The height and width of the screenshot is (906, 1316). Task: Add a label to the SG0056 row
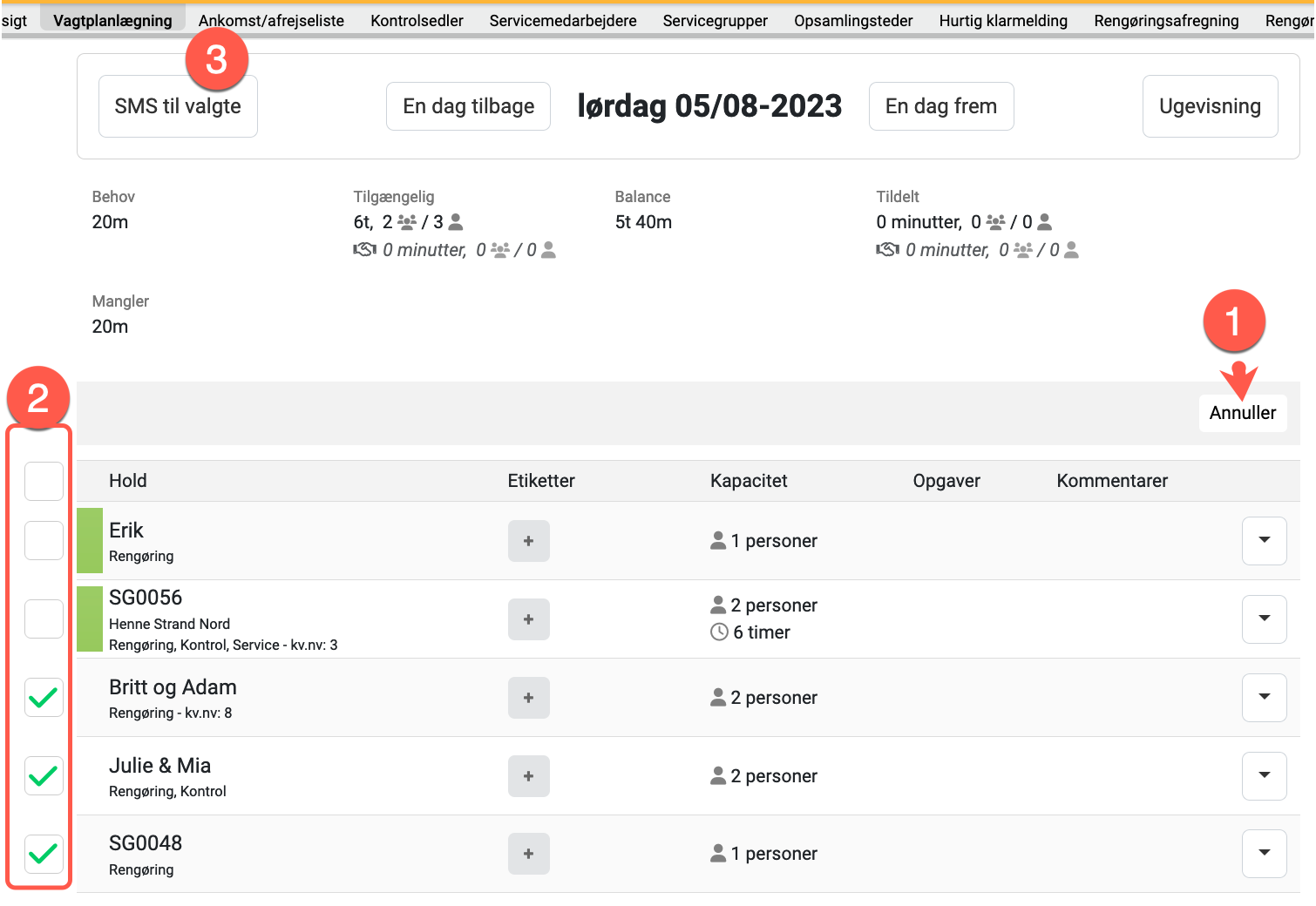(528, 619)
